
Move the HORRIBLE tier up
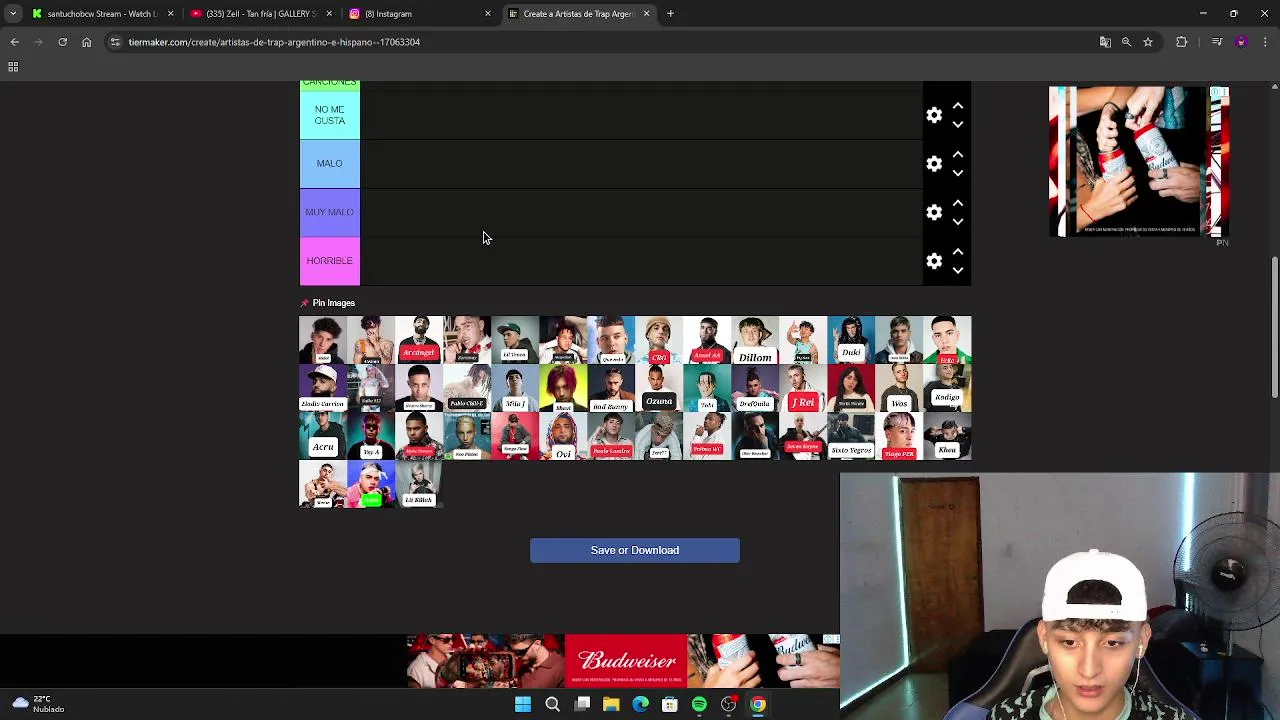click(958, 251)
